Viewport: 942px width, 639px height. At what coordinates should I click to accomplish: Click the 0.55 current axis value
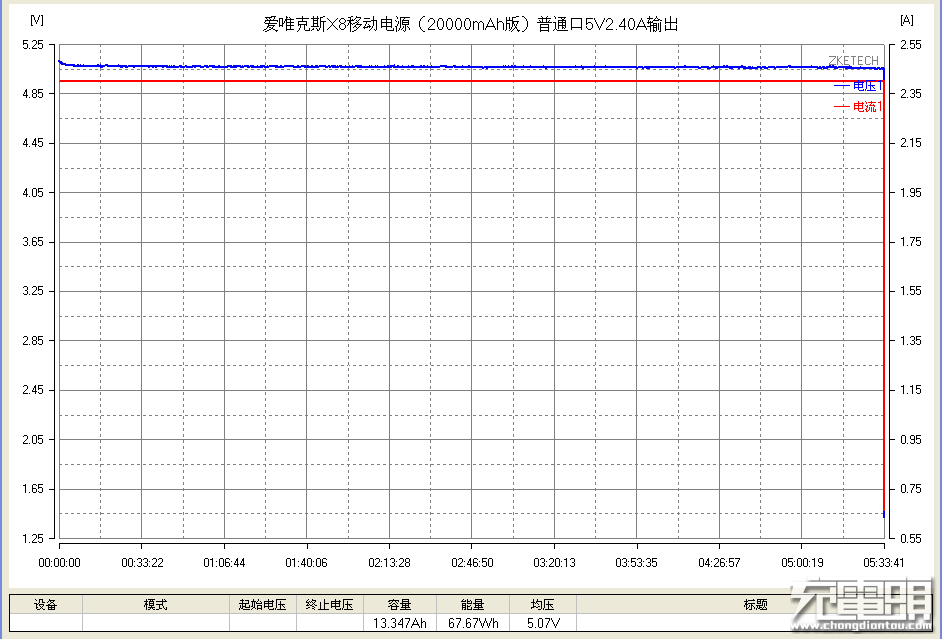(911, 539)
